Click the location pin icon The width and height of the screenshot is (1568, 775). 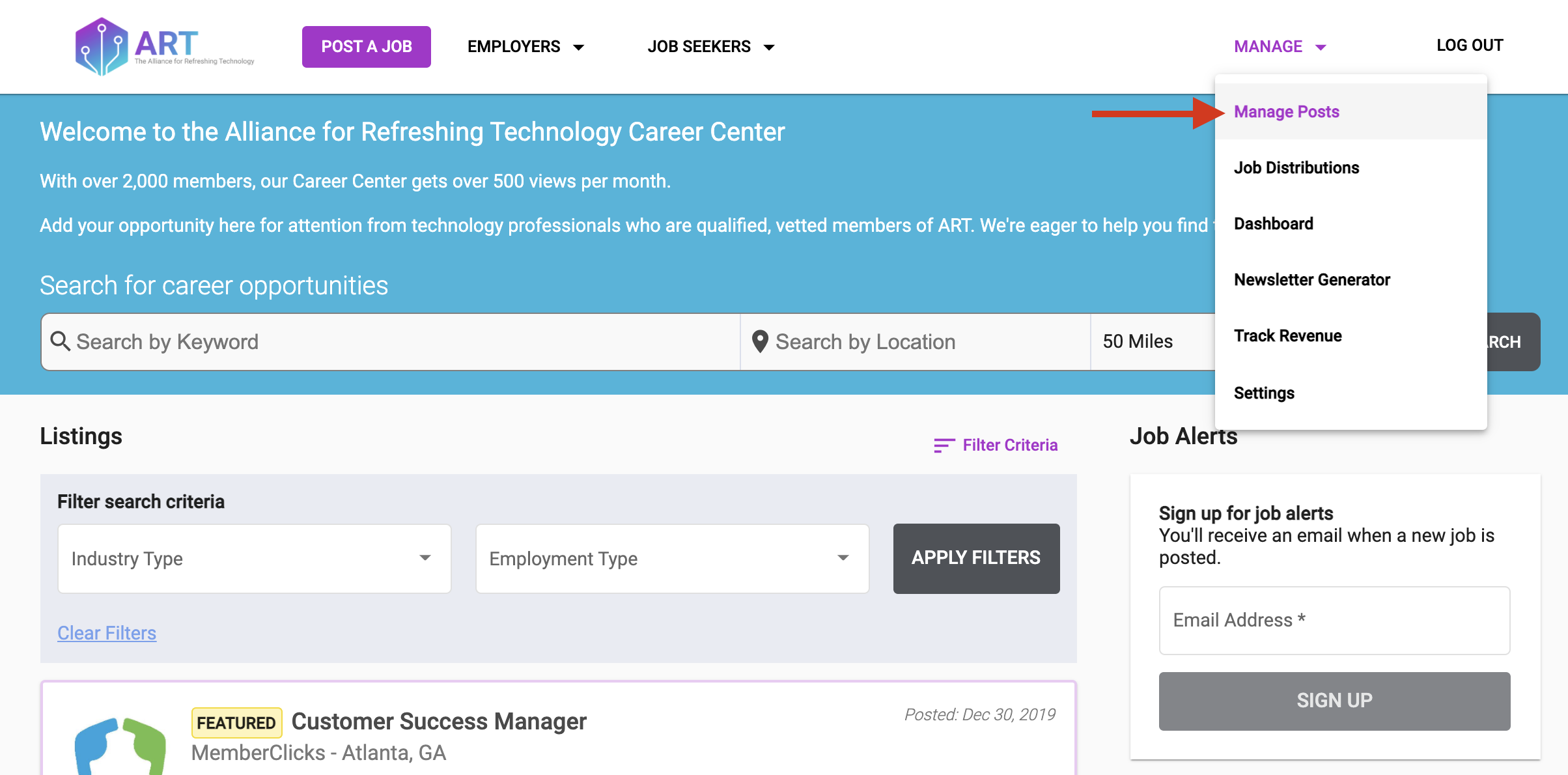coord(760,341)
